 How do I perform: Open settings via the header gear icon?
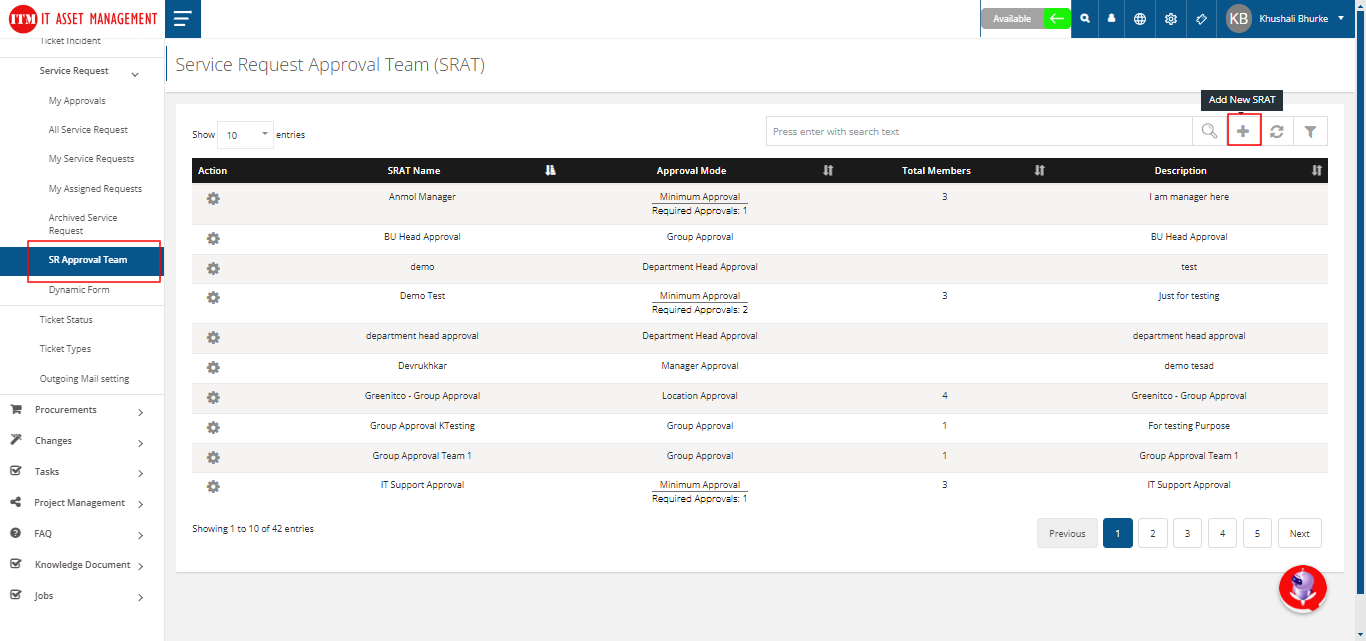click(x=1171, y=19)
